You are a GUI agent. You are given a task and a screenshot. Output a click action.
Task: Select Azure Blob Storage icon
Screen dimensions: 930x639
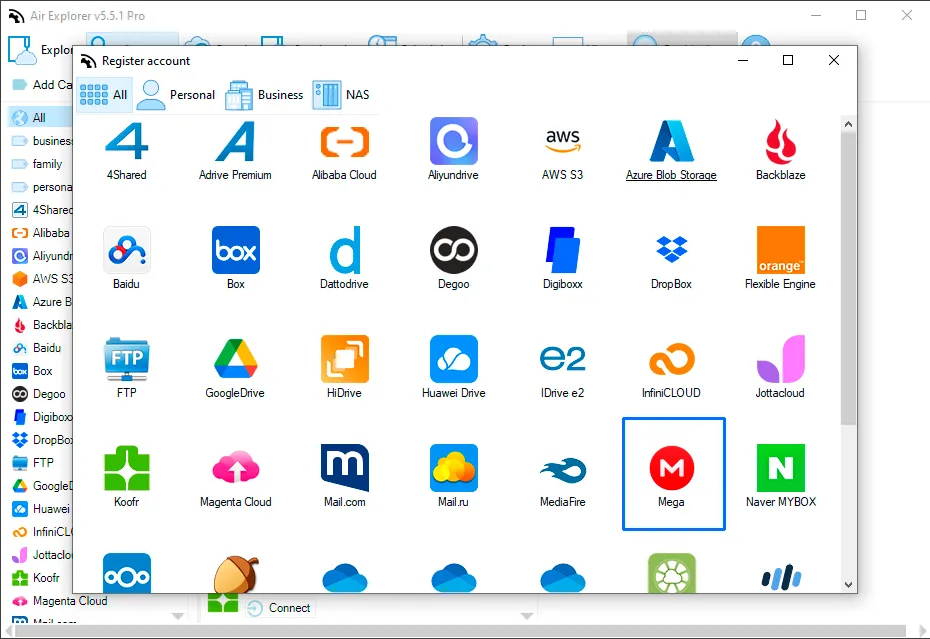pyautogui.click(x=671, y=141)
